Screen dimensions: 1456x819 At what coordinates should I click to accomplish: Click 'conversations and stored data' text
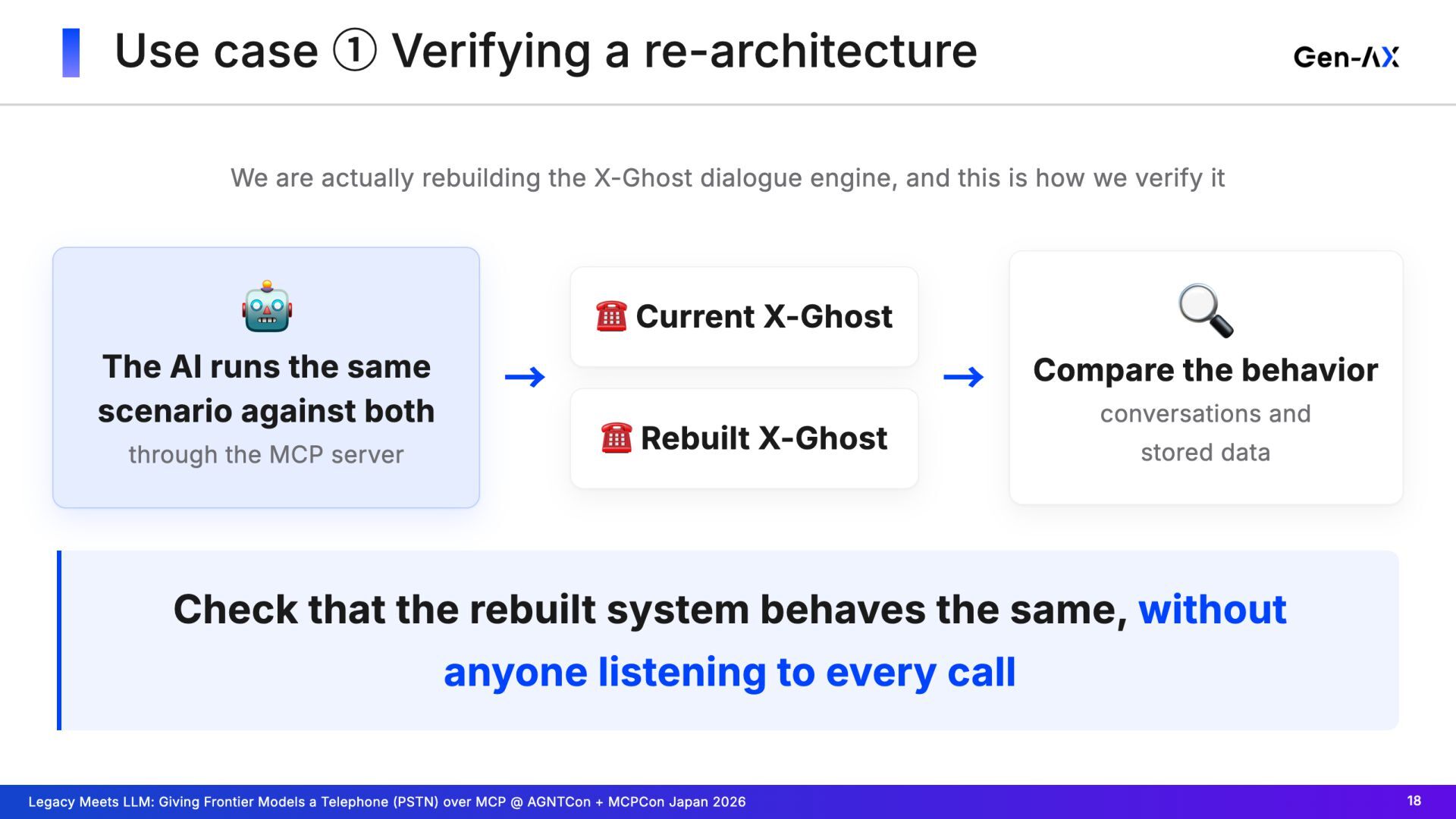(x=1205, y=433)
